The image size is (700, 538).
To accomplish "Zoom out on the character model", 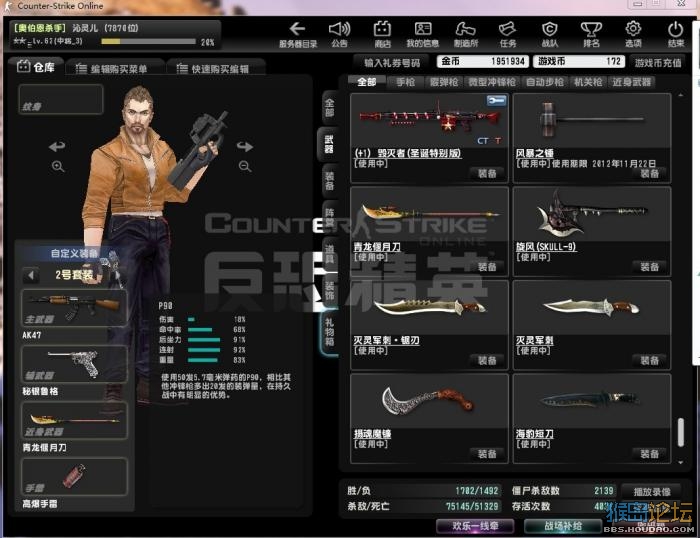I will point(245,167).
